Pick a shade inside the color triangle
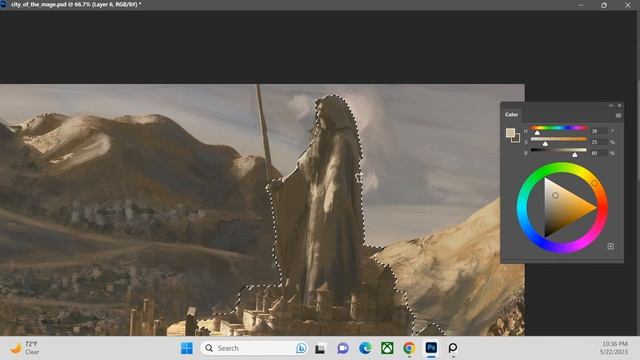The width and height of the screenshot is (640, 360). coord(563,208)
